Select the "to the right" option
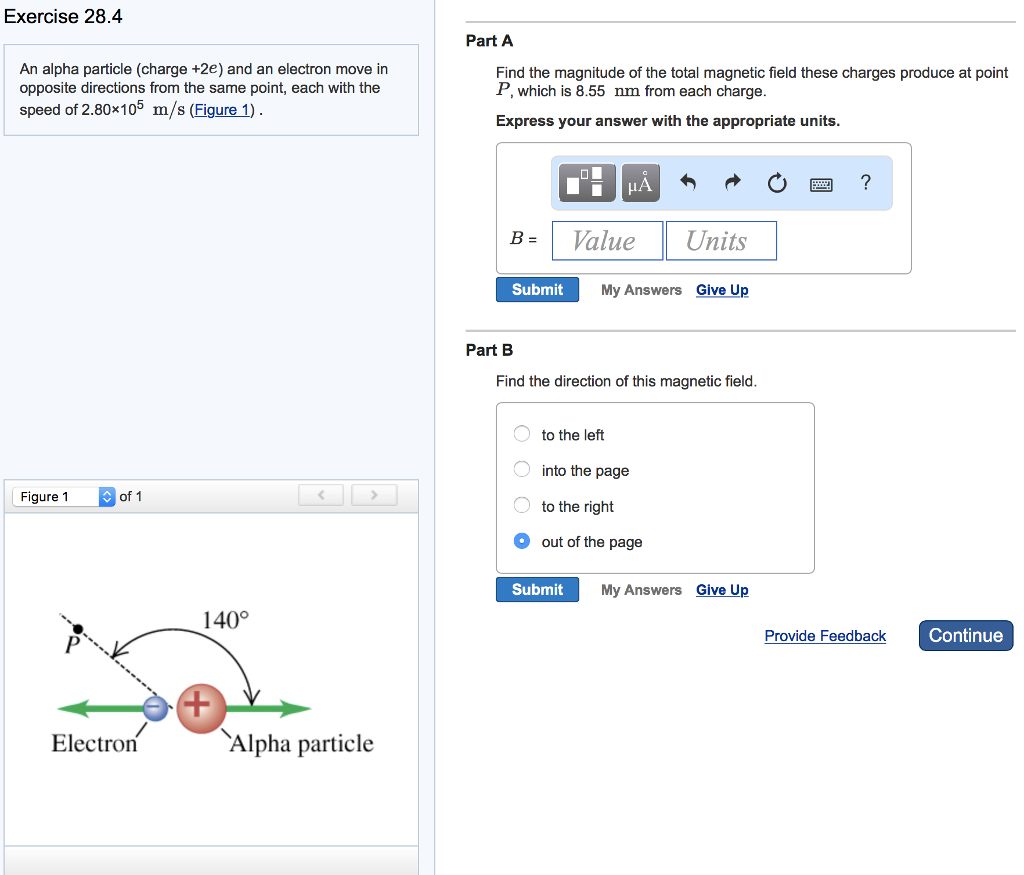 [521, 505]
